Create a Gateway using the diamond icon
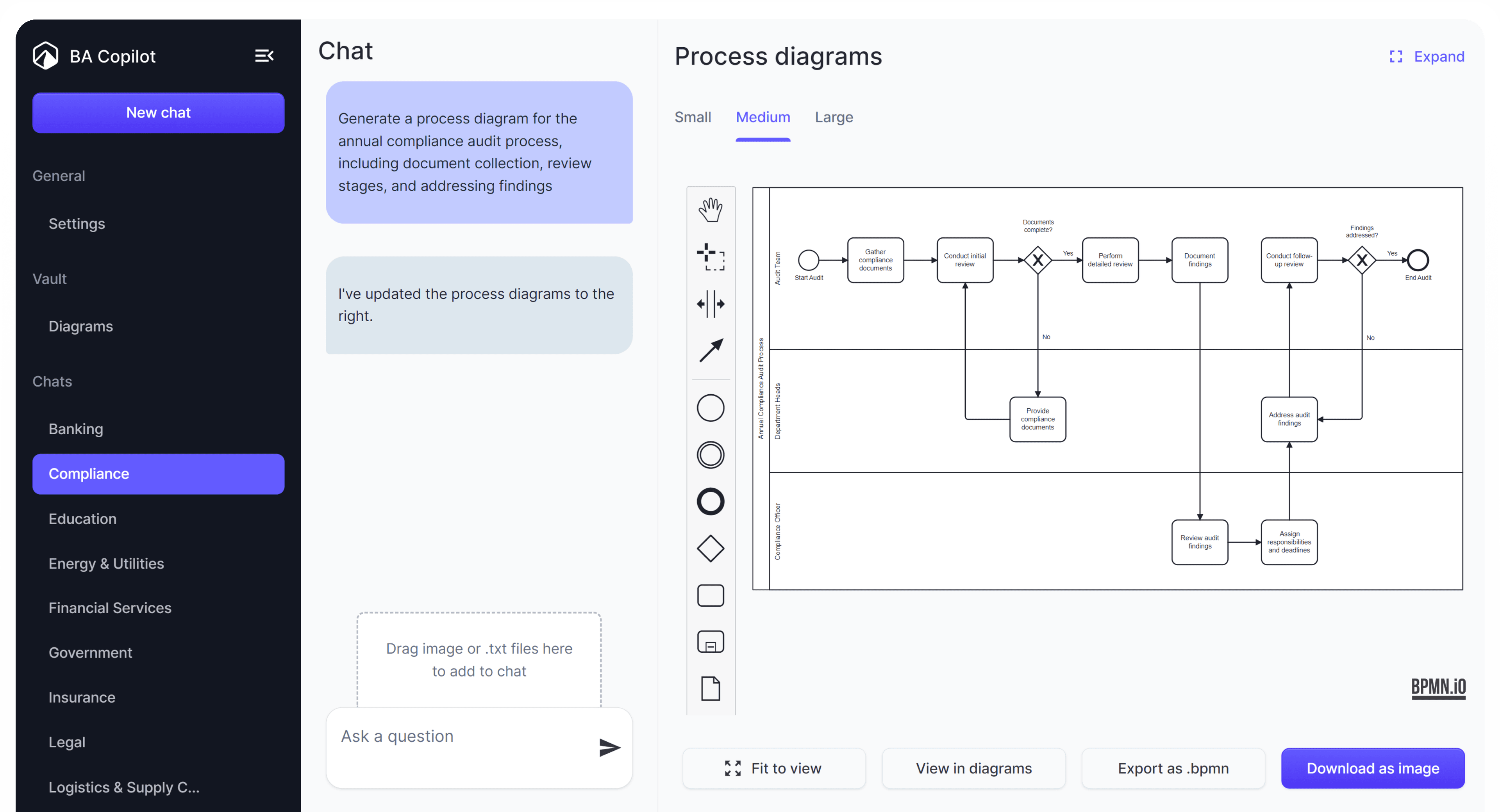Viewport: 1500px width, 812px height. coord(711,548)
